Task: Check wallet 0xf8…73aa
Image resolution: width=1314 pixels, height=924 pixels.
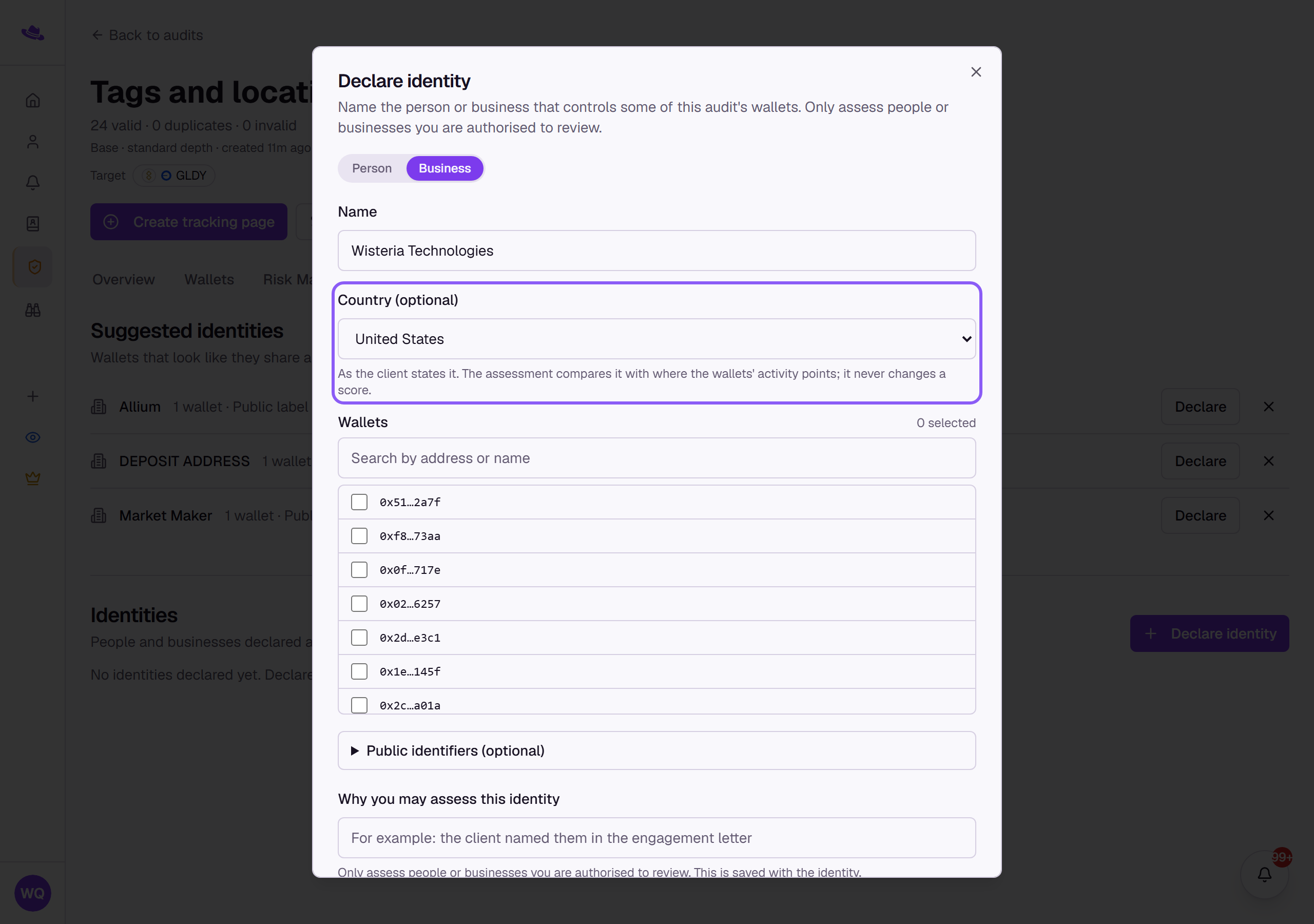Action: pyautogui.click(x=359, y=536)
